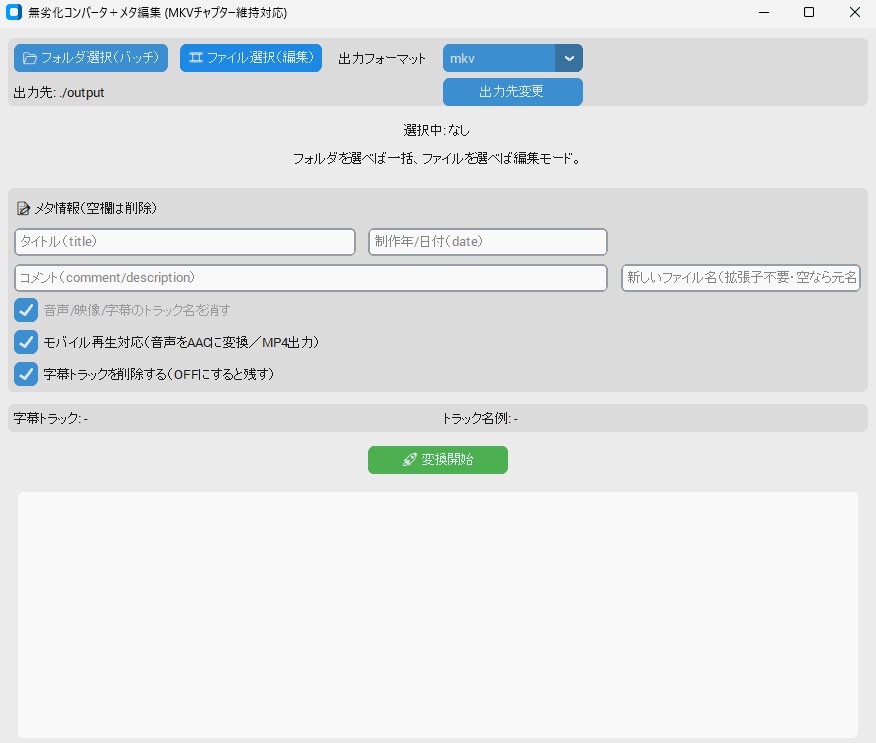This screenshot has height=743, width=876.
Task: Click the タイトル（title） input field
Action: tap(184, 242)
